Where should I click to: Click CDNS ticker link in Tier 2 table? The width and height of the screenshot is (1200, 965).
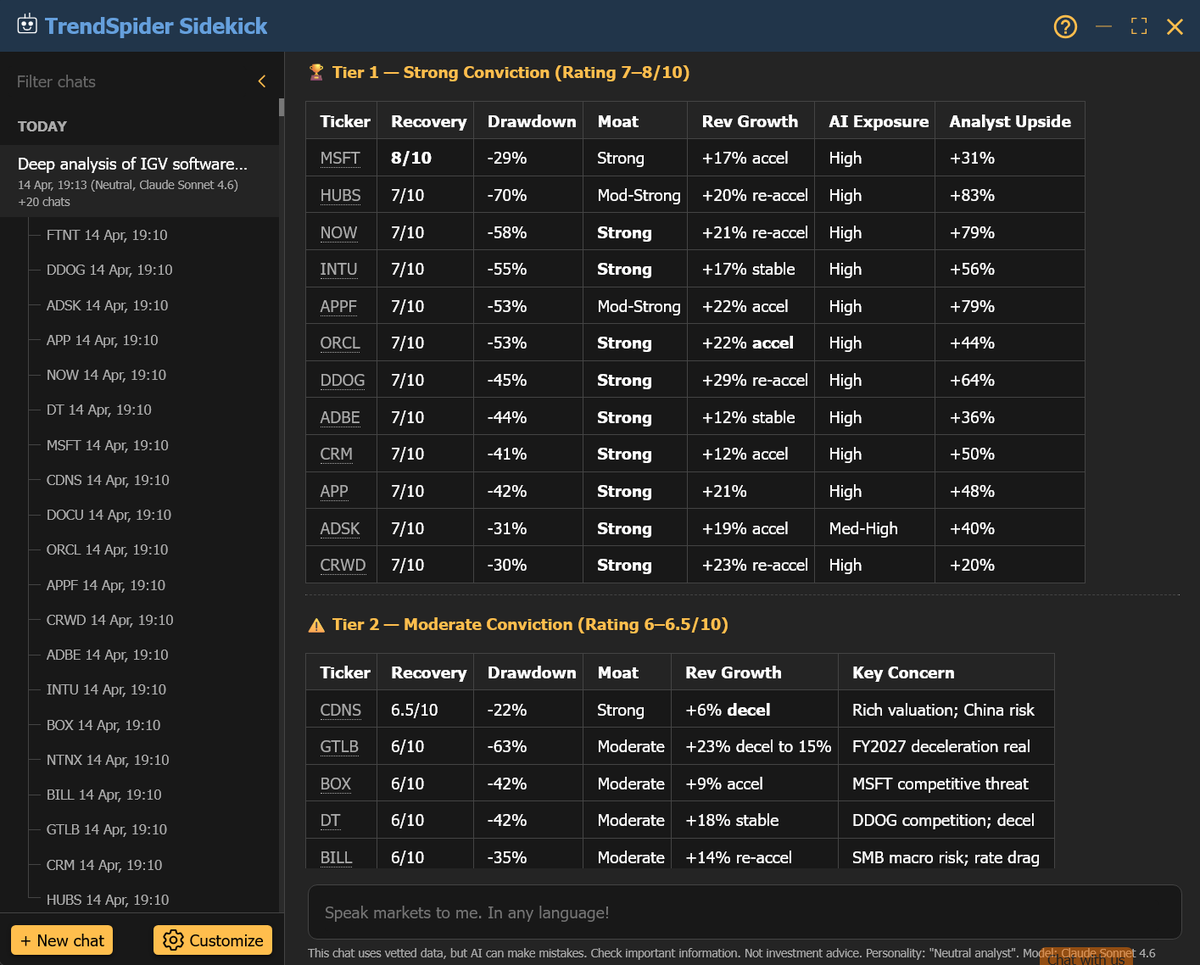click(x=341, y=710)
